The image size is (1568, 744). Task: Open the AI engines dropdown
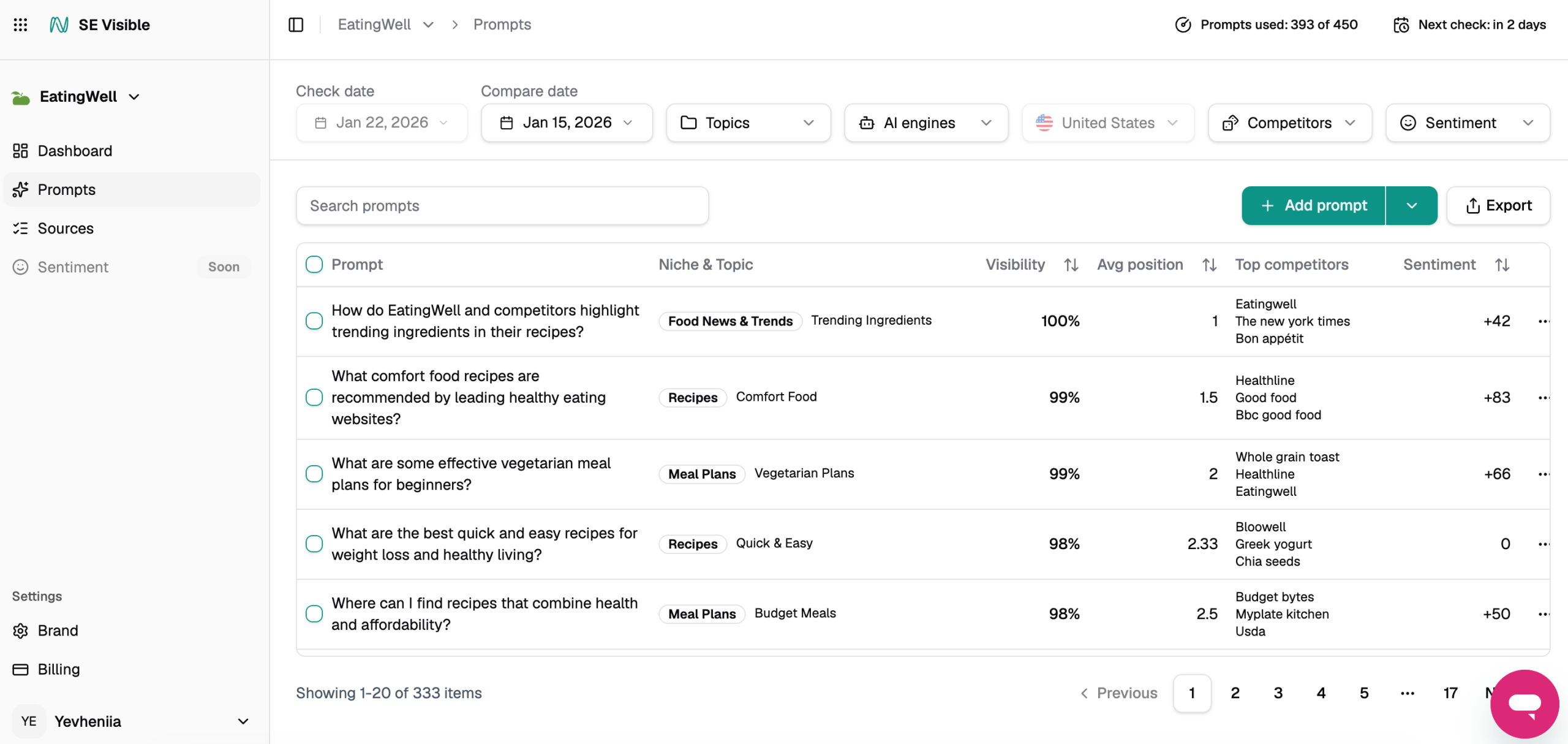point(925,123)
